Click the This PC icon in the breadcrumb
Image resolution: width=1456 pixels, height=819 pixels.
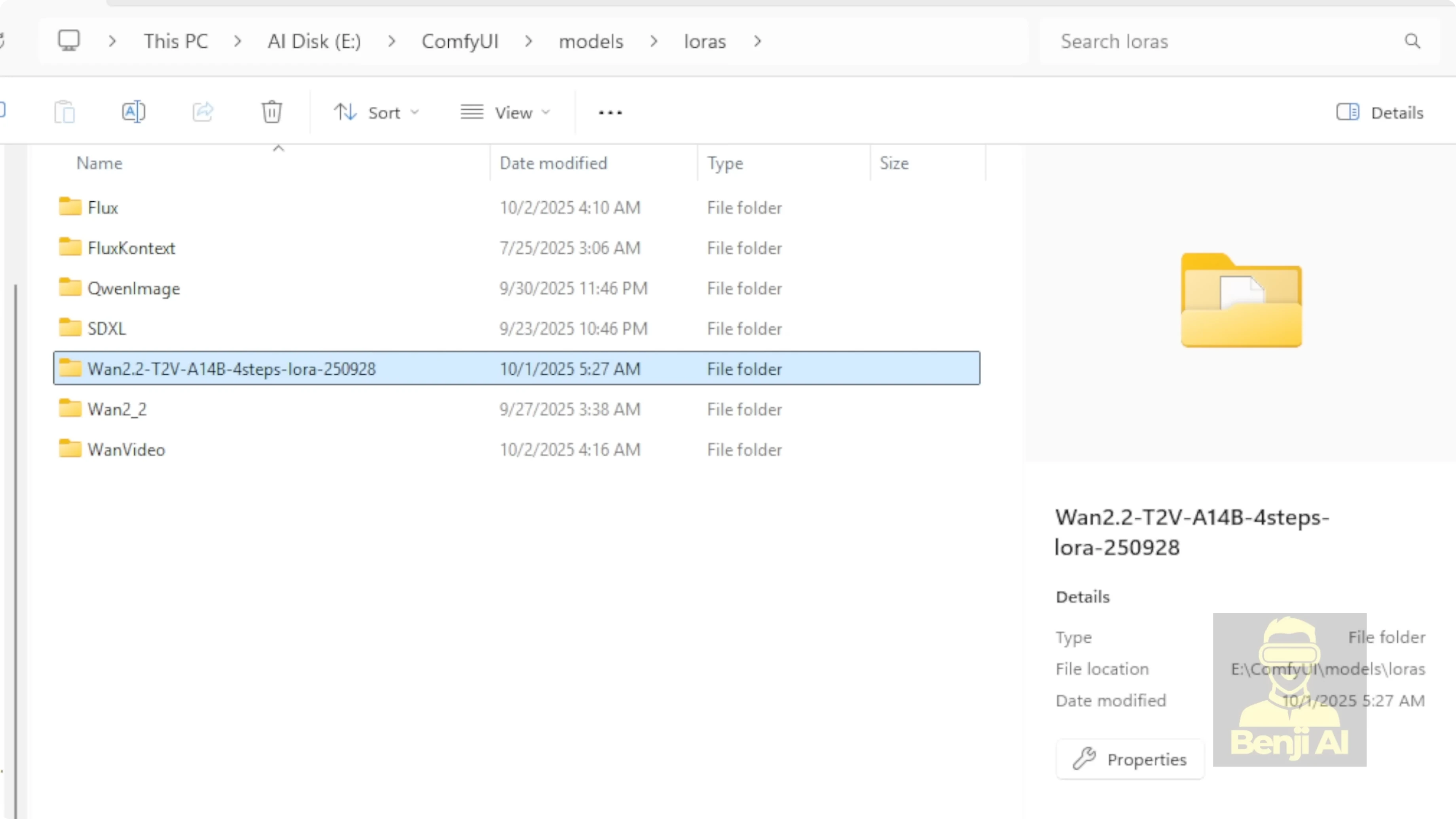(x=69, y=40)
